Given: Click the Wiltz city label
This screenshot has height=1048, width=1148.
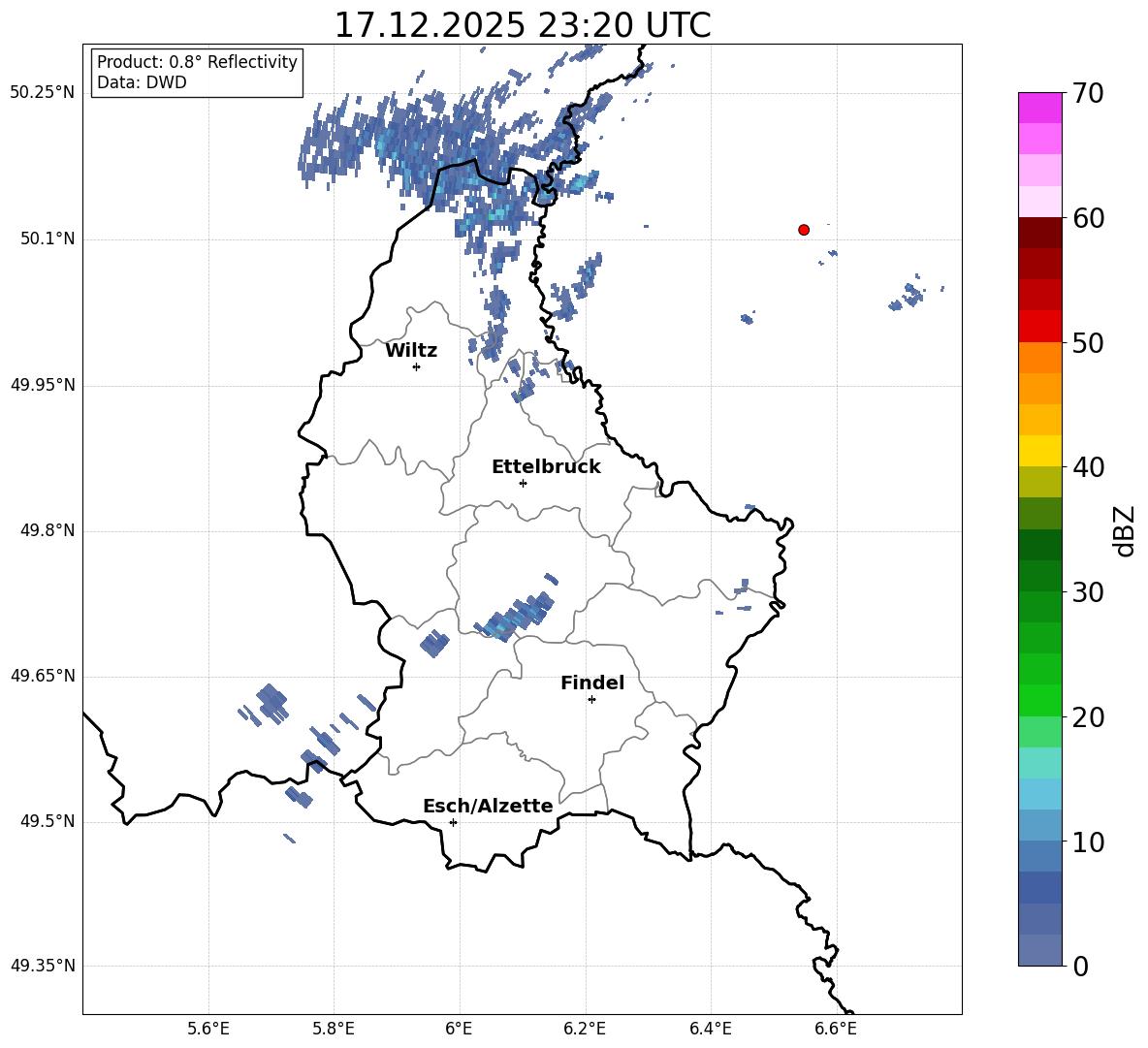Looking at the screenshot, I should pyautogui.click(x=411, y=351).
